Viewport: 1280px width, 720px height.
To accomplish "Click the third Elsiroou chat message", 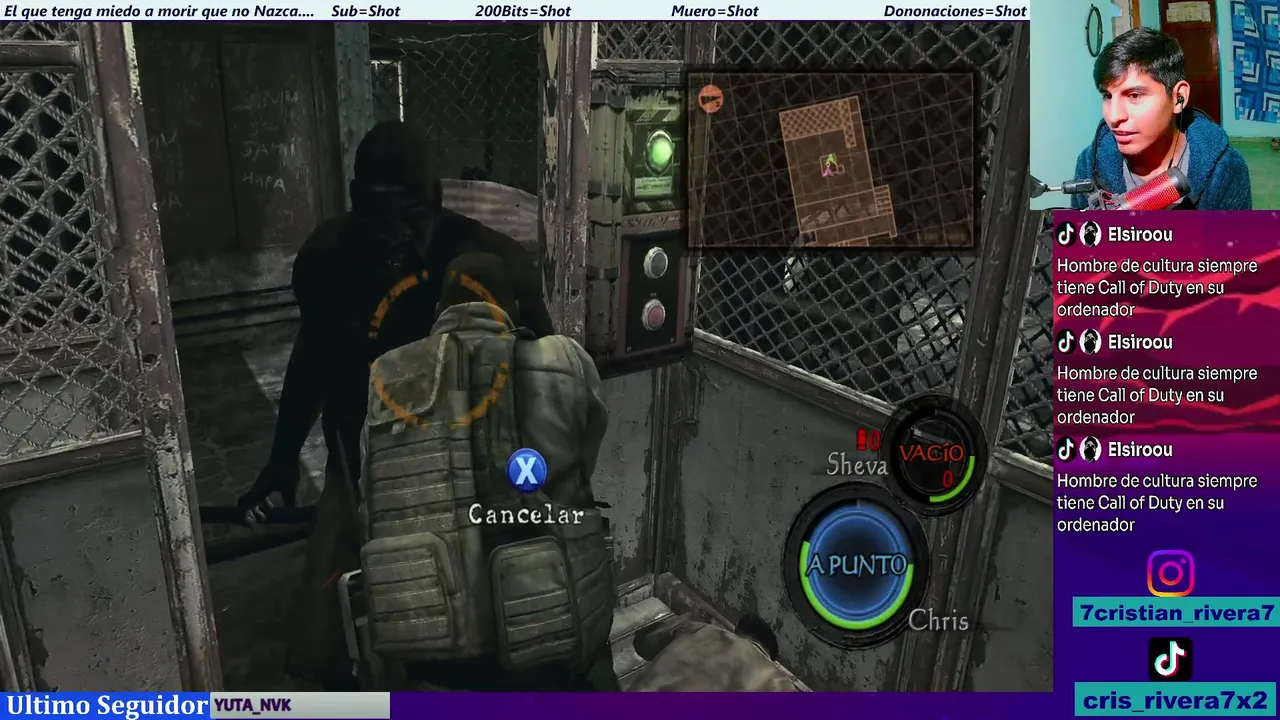I will tap(1157, 503).
